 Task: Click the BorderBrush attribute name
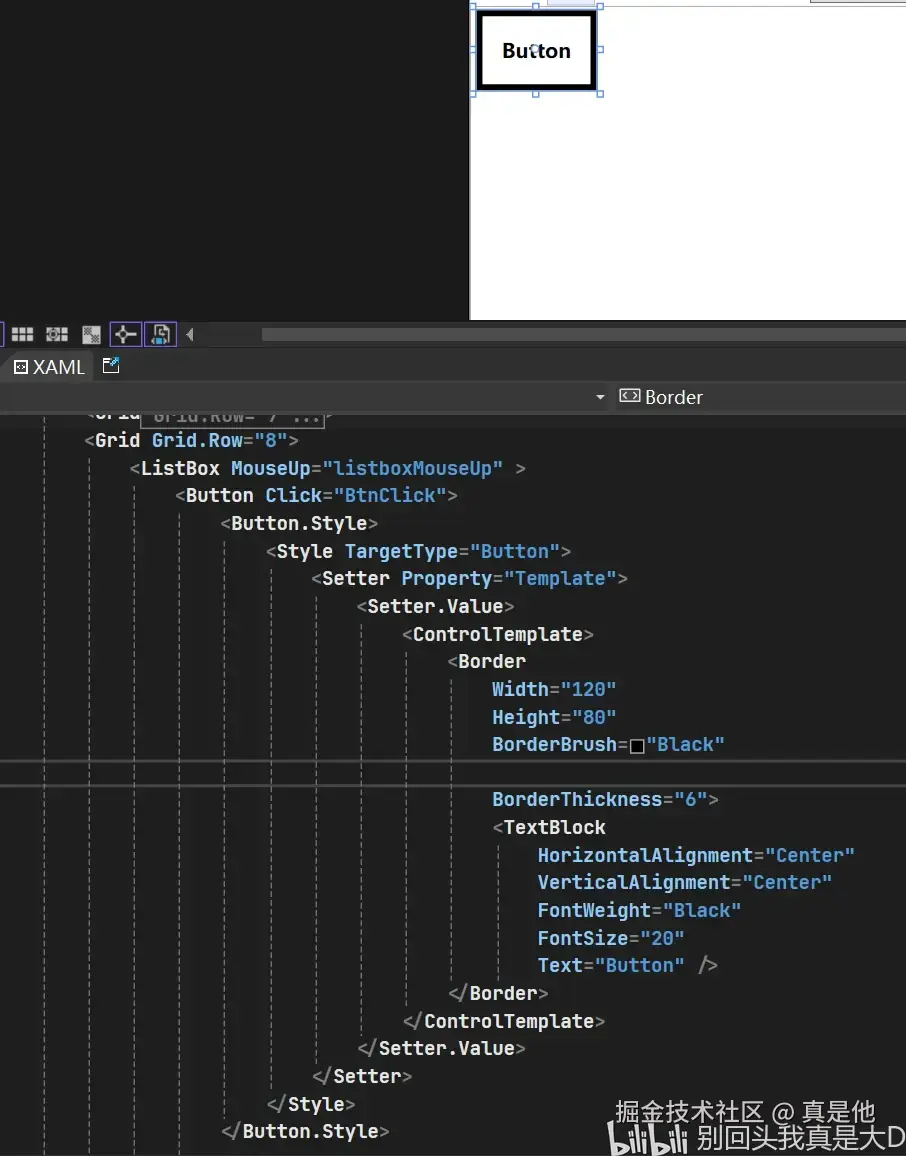coord(554,745)
